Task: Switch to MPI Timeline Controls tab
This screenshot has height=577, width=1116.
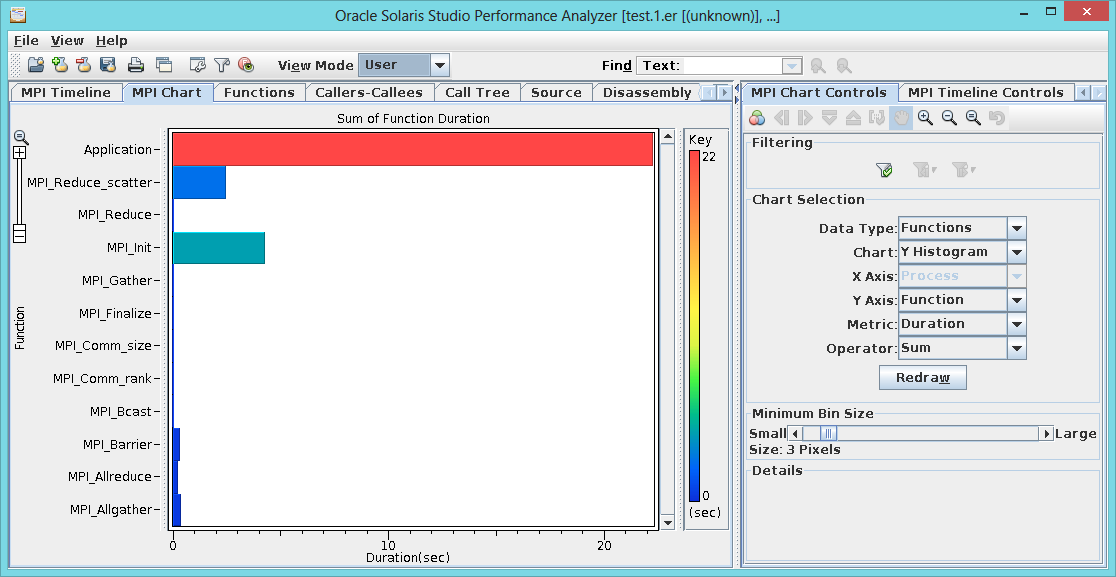Action: tap(986, 92)
